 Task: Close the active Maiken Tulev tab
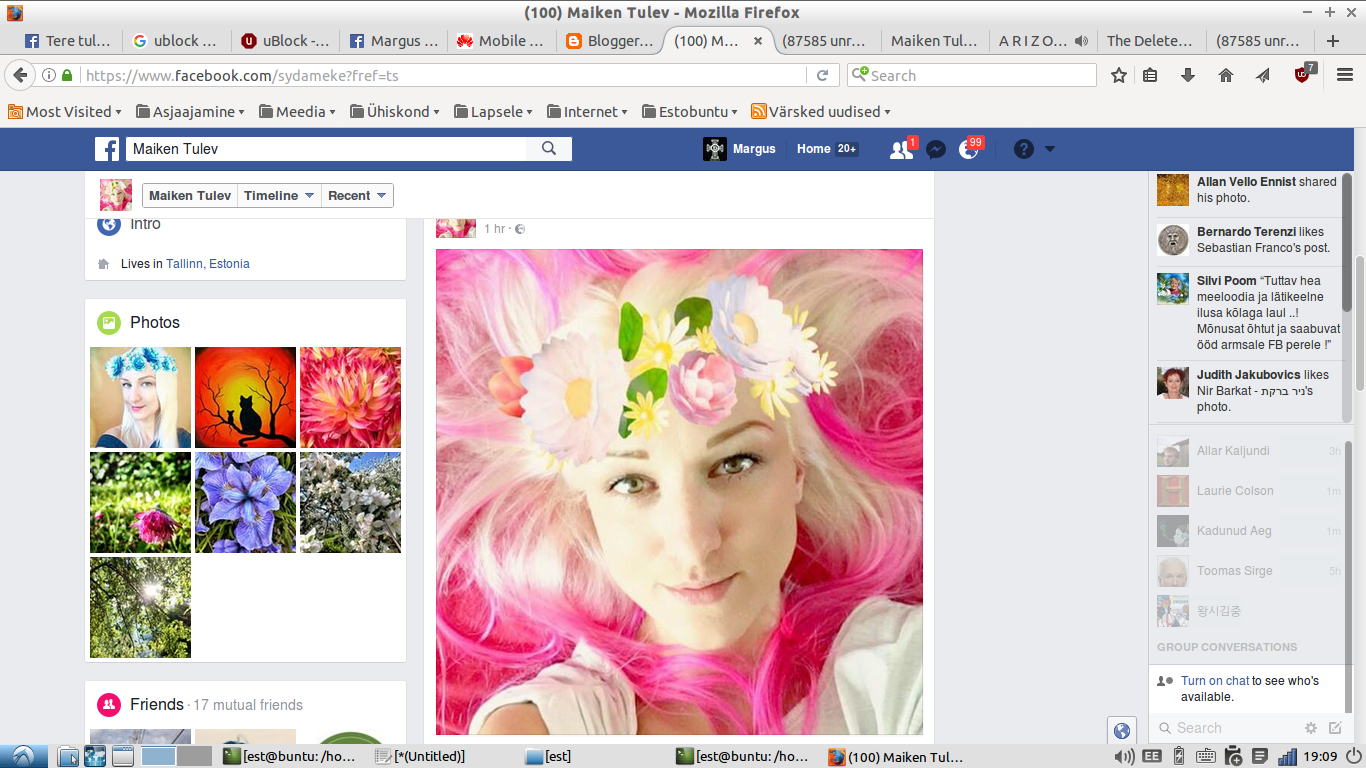pyautogui.click(x=758, y=41)
